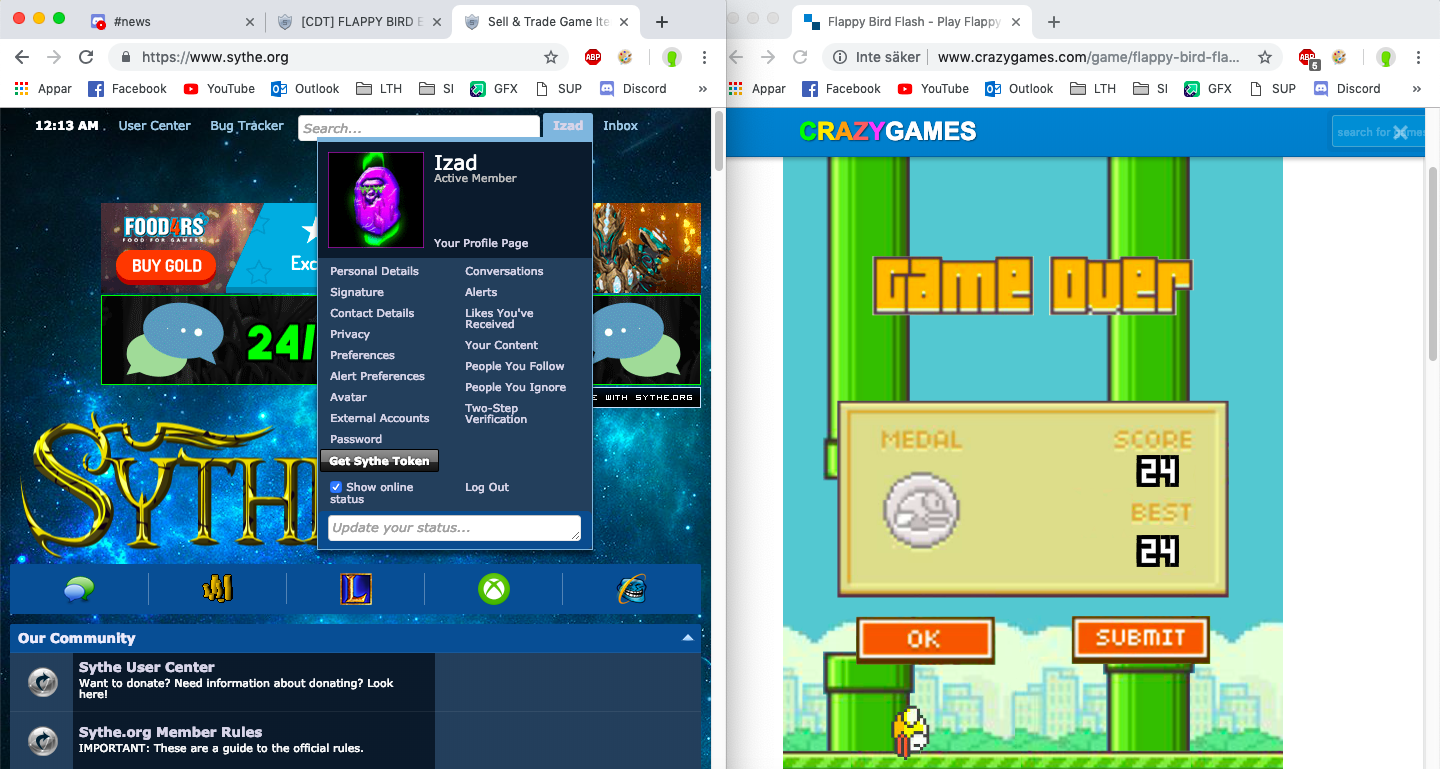Open Contact Details in account menu
Screen dimensions: 1440x769
(x=372, y=313)
